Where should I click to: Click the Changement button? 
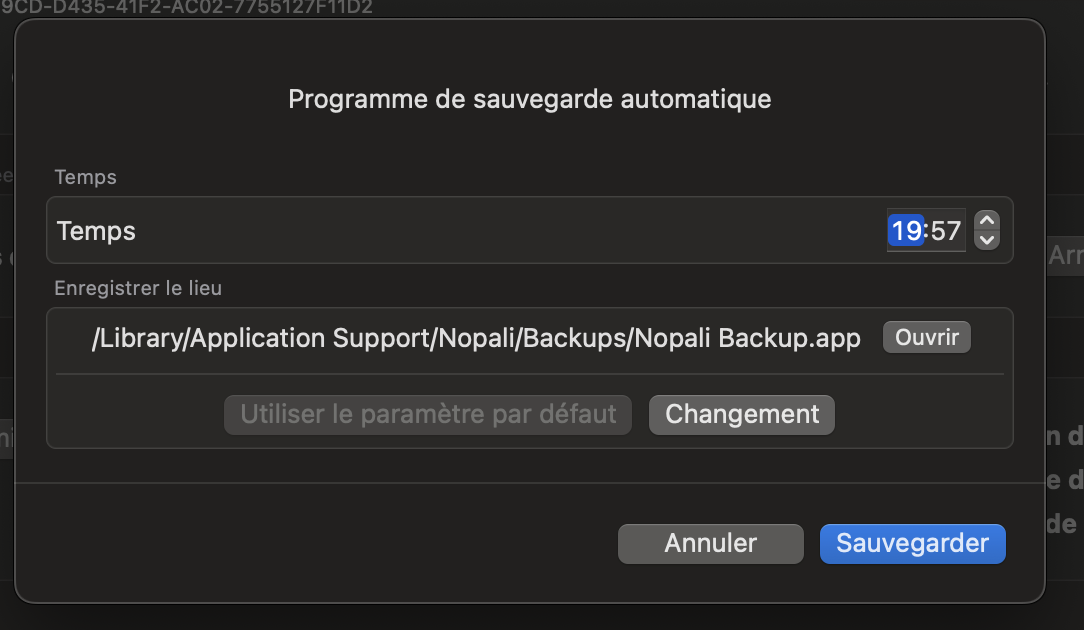(742, 415)
